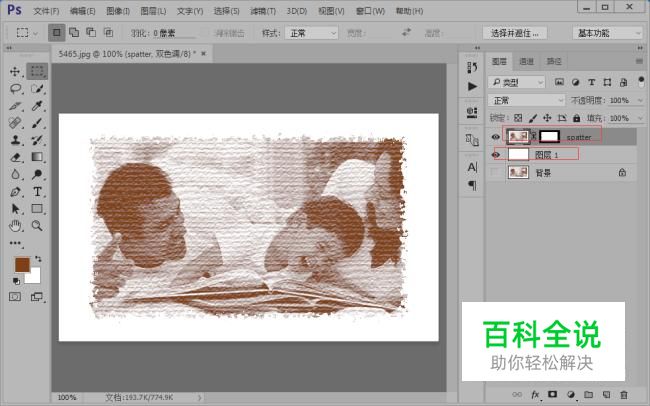
Task: Toggle Quick Mask mode
Action: coord(15,297)
